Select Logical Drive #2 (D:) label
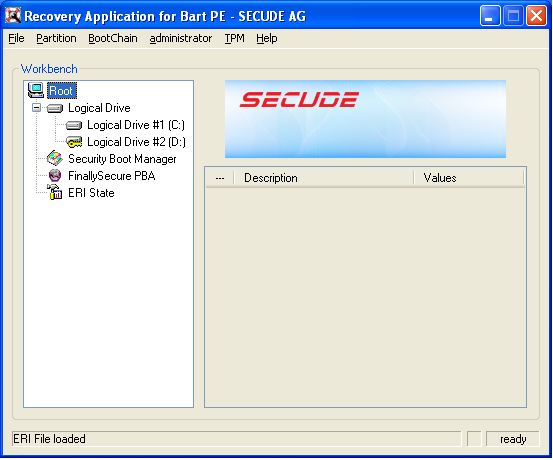The height and width of the screenshot is (460, 553). (136, 142)
